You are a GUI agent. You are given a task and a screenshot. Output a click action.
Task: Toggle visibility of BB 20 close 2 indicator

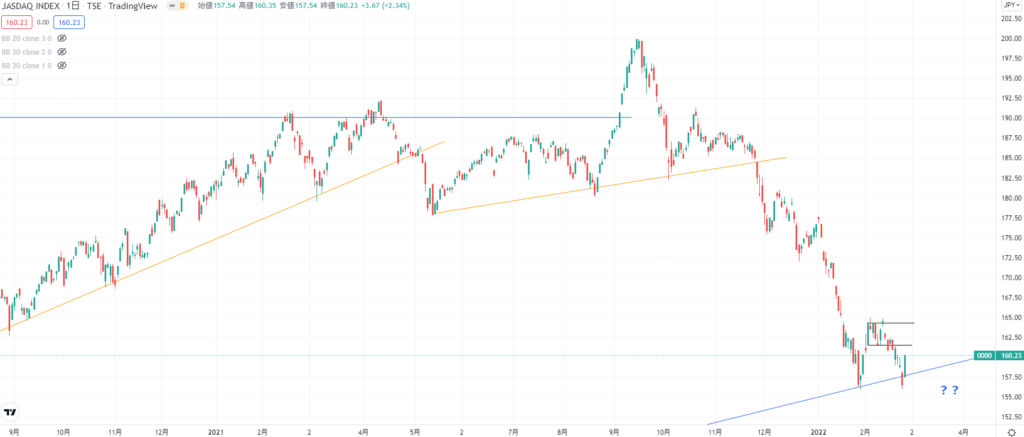click(62, 52)
